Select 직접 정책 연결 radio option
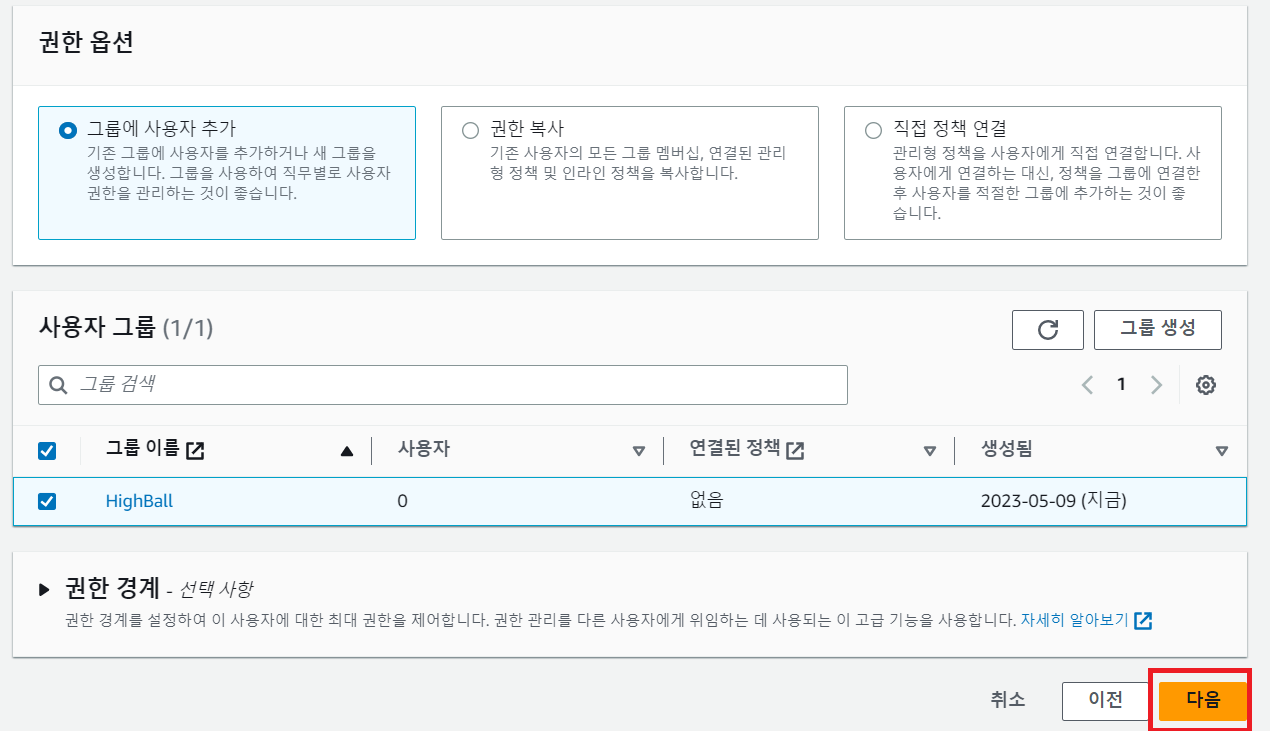 (x=873, y=130)
